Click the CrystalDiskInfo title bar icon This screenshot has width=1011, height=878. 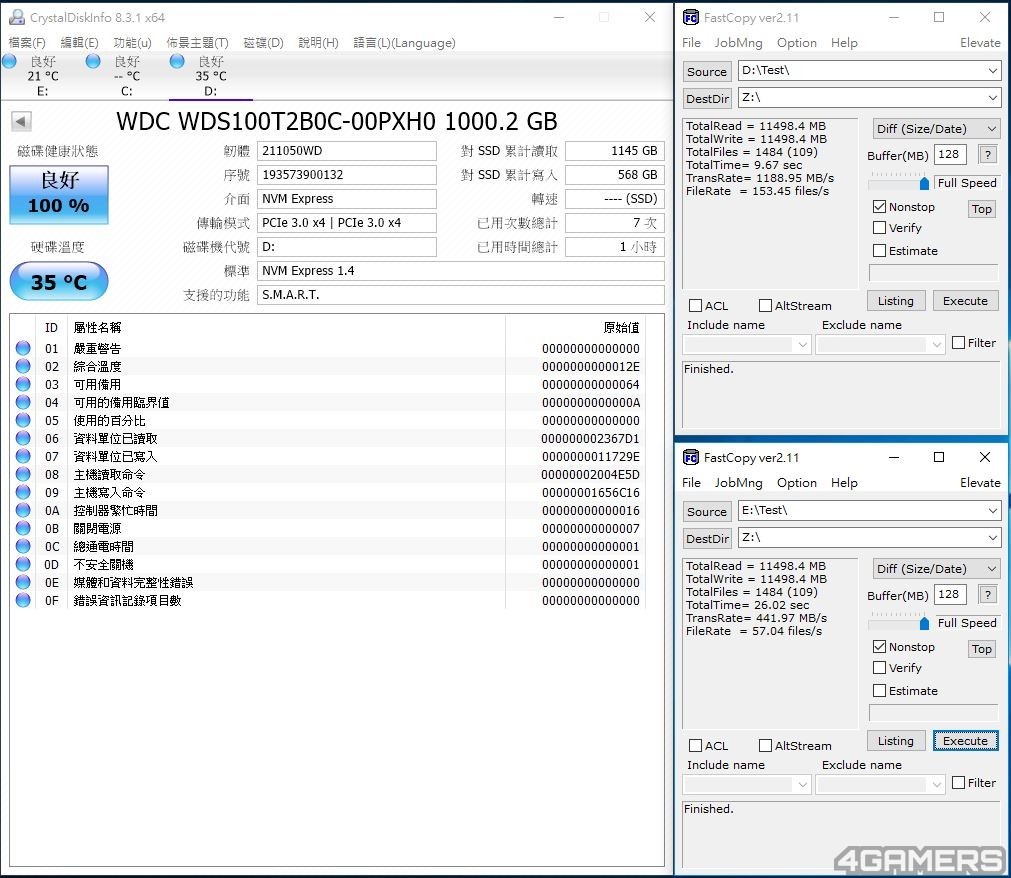[x=17, y=17]
